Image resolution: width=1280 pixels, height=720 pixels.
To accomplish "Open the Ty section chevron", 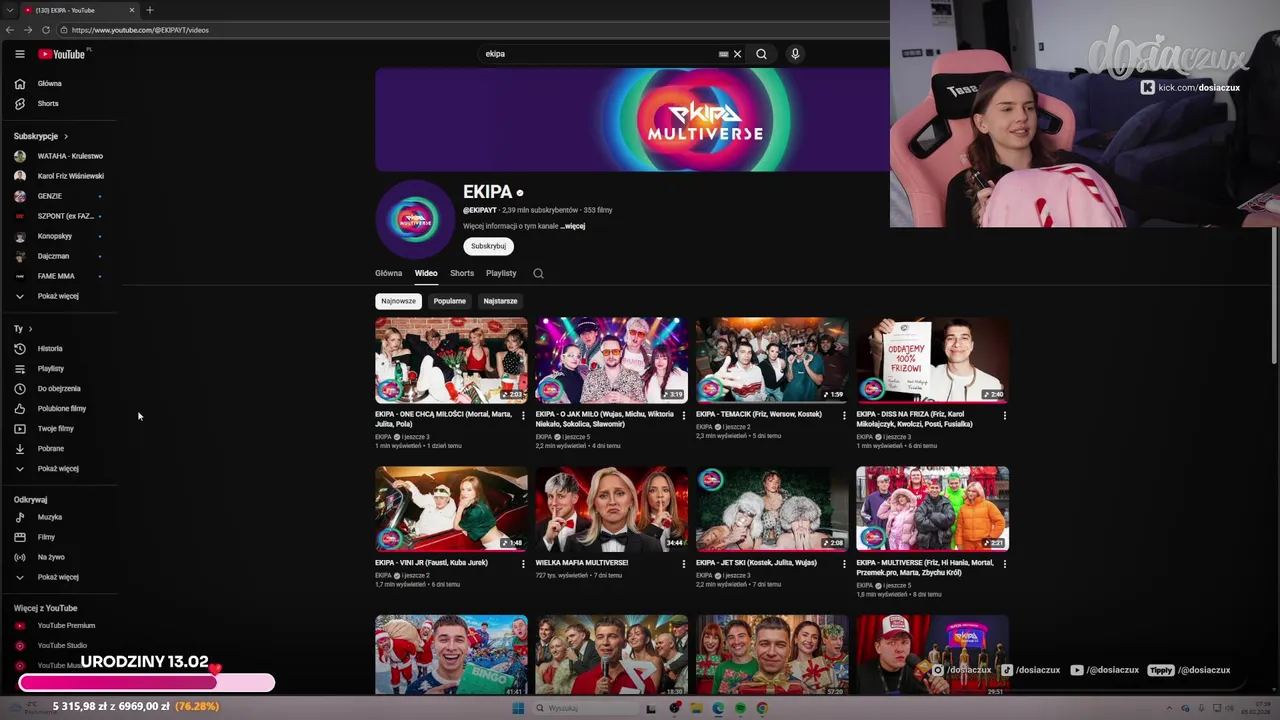I will (x=30, y=329).
